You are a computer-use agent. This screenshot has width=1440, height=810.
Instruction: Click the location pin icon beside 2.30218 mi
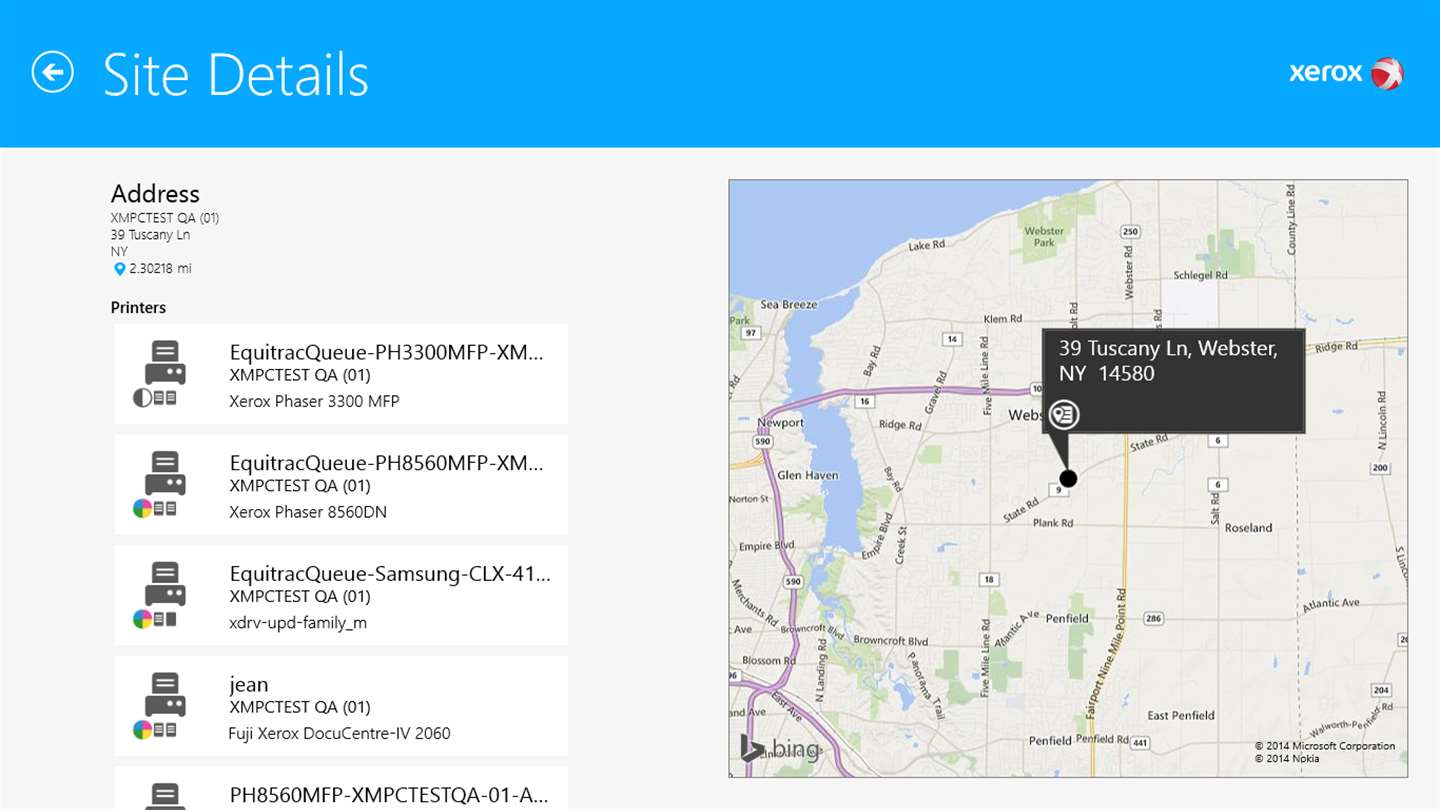(x=119, y=269)
